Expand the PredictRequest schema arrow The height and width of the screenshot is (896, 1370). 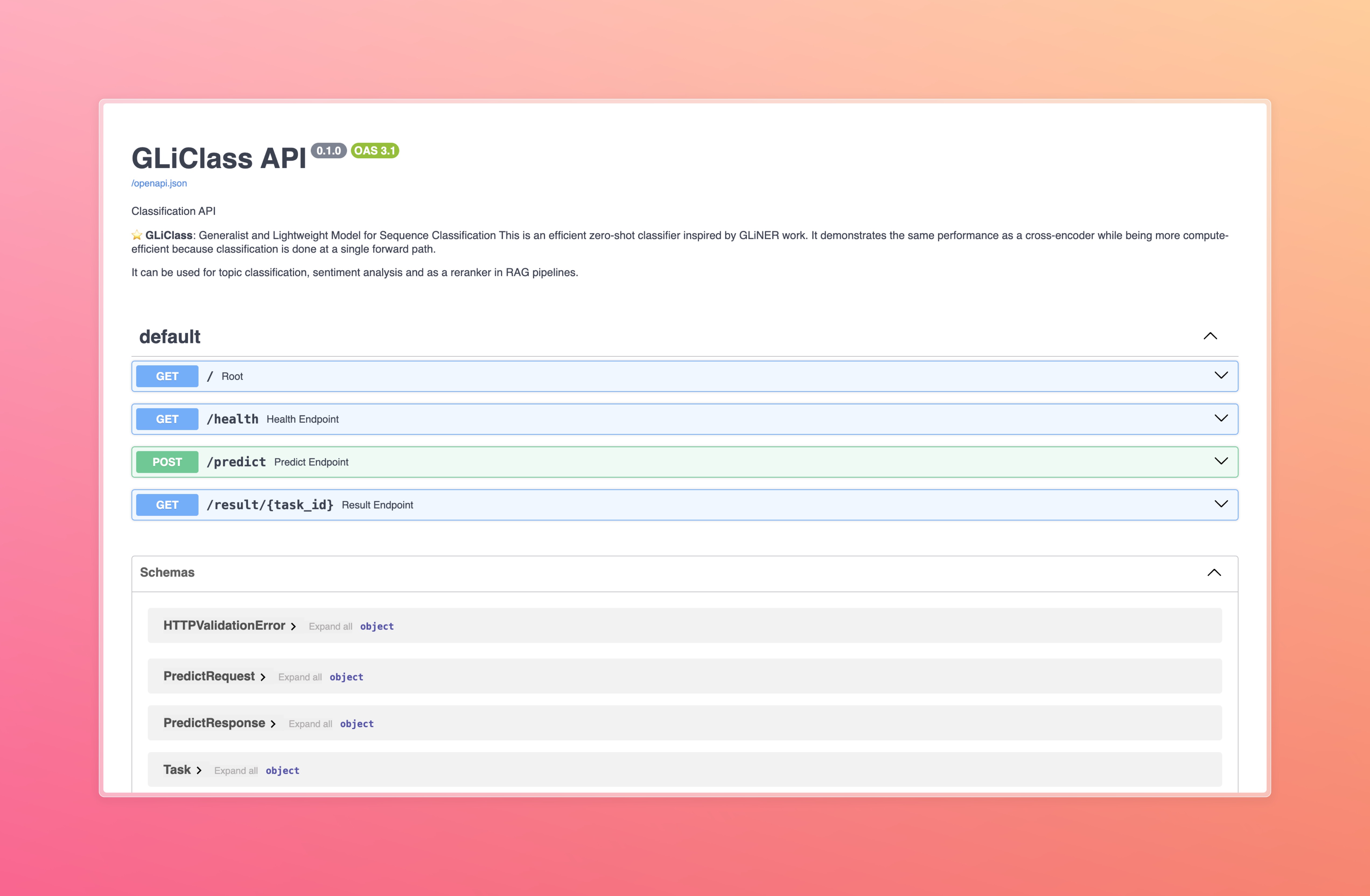pos(263,677)
